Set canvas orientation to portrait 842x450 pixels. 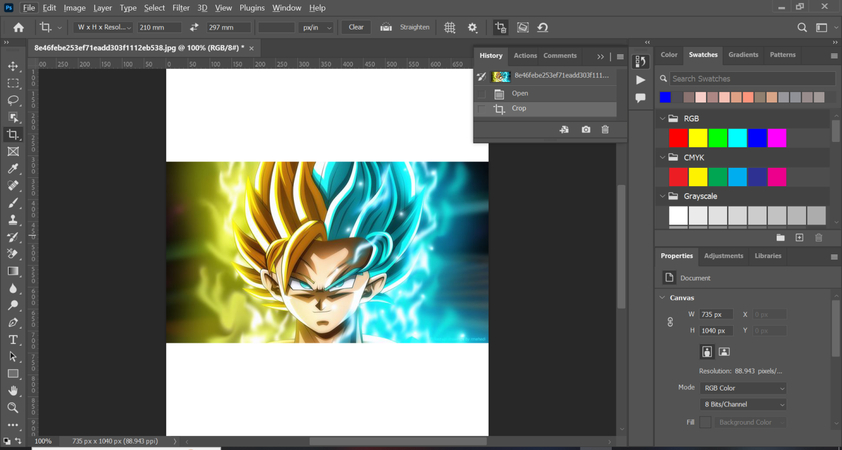pos(707,352)
